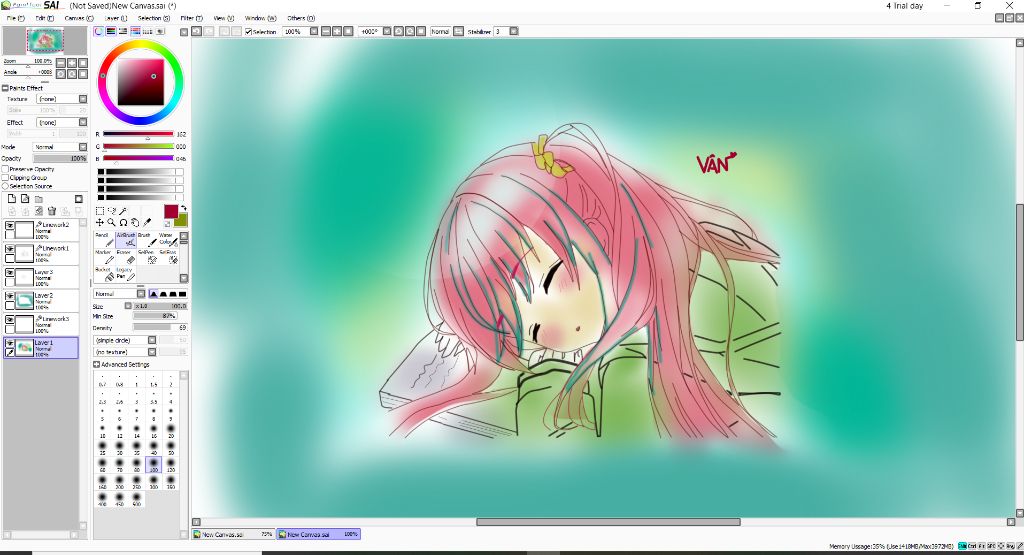Screen dimensions: 1024x555
Task: Open the Stabilizer value dropdown
Action: 514,31
